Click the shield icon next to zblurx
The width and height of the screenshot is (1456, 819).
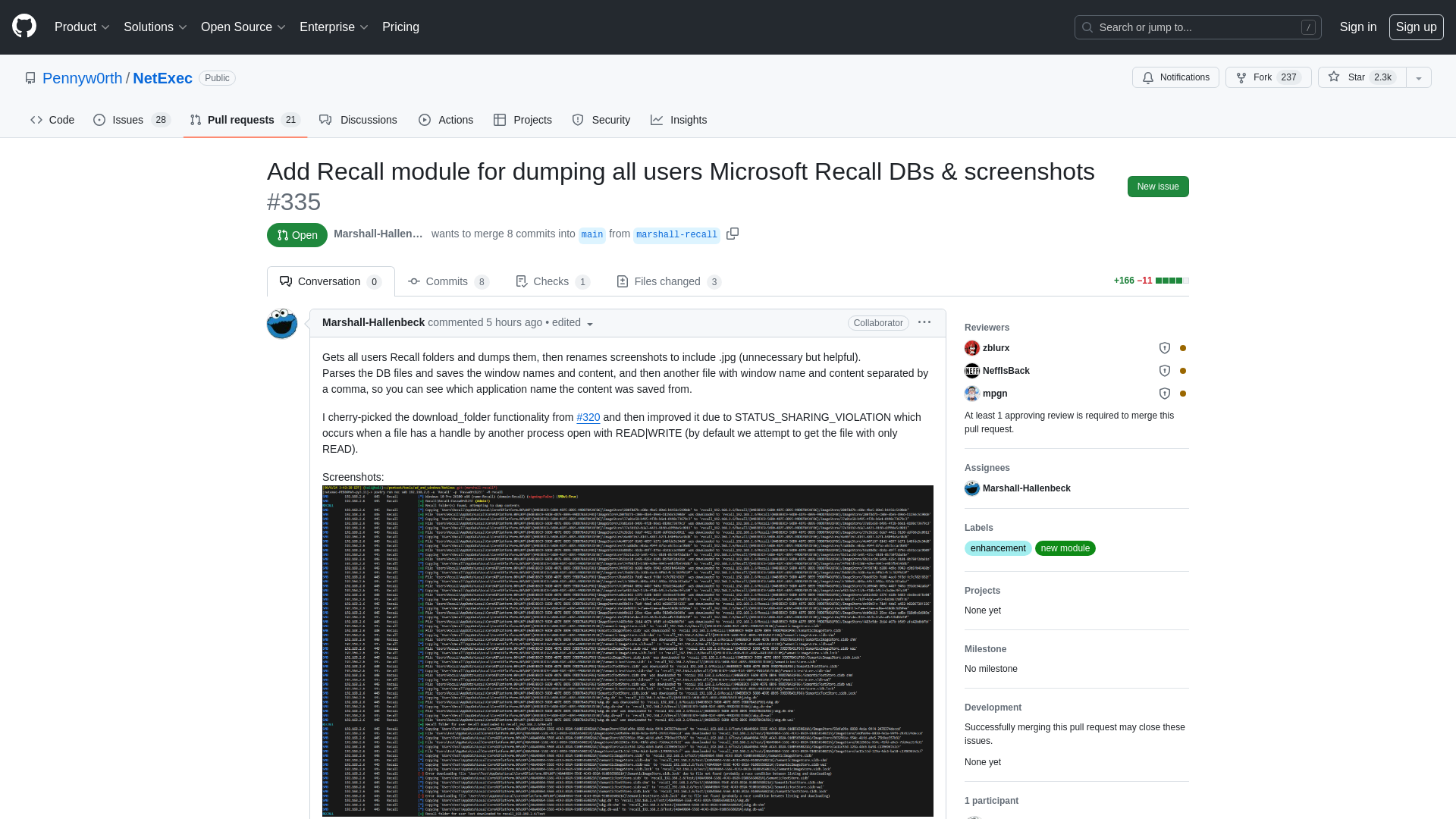(1165, 348)
